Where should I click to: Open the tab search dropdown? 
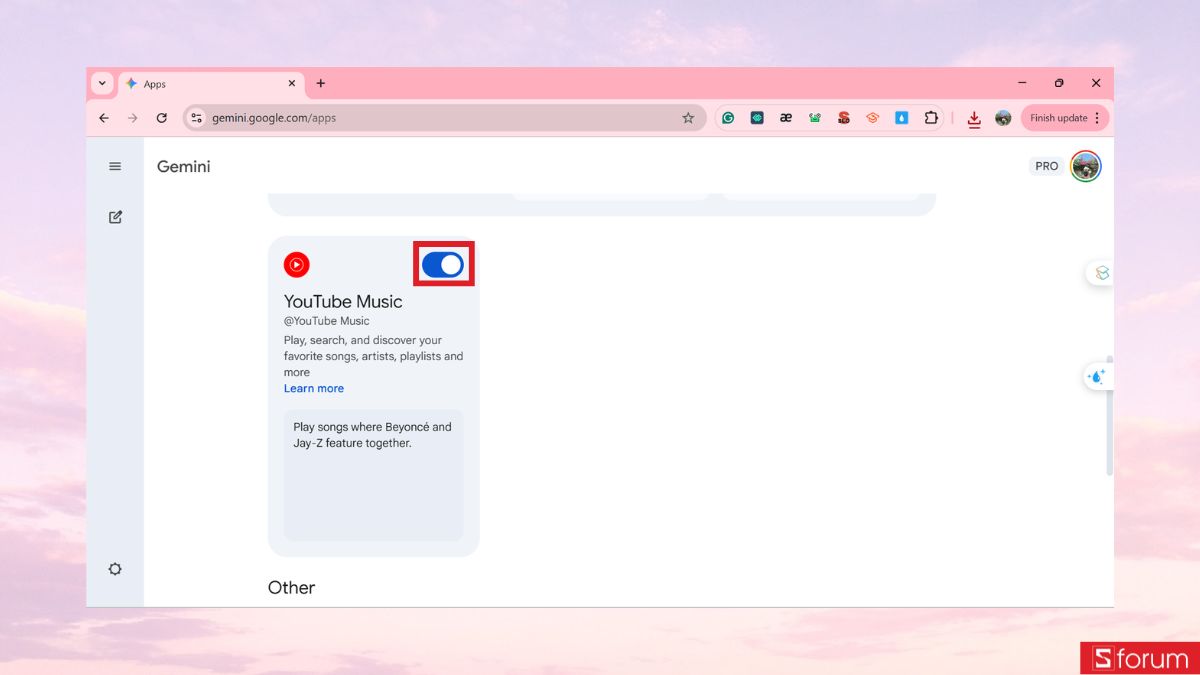point(101,83)
